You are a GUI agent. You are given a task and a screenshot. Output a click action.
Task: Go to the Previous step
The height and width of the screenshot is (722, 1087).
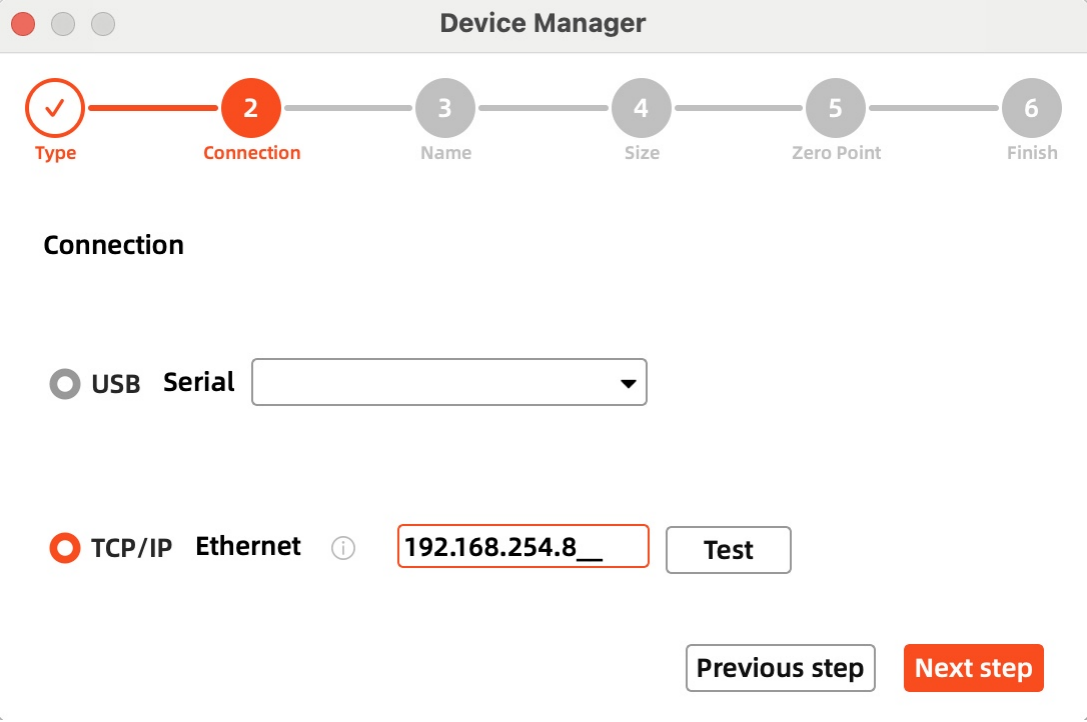(780, 668)
